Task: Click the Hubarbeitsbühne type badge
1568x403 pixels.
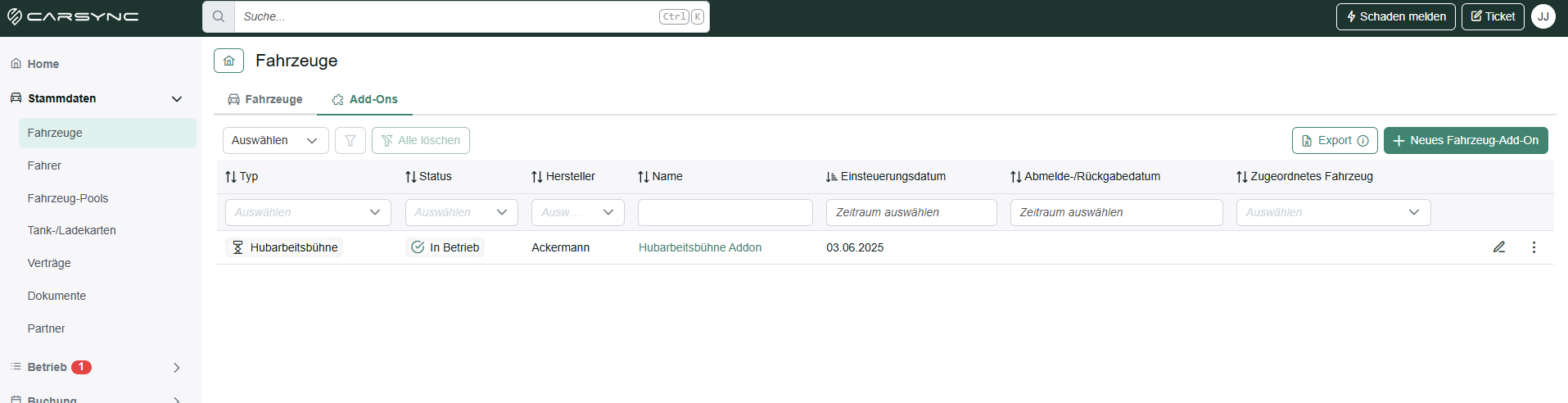Action: click(x=284, y=247)
